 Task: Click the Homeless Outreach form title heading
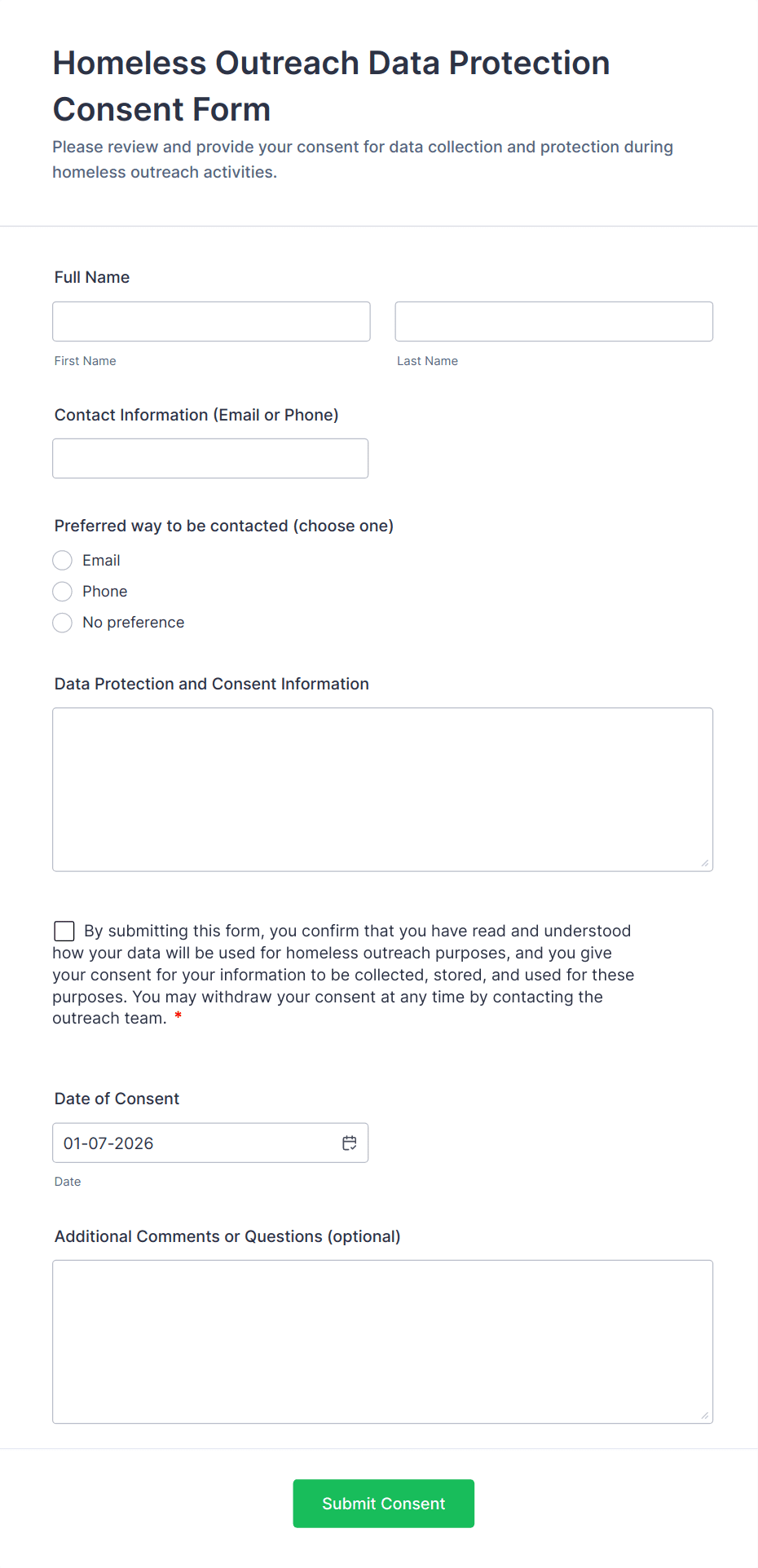[x=331, y=86]
